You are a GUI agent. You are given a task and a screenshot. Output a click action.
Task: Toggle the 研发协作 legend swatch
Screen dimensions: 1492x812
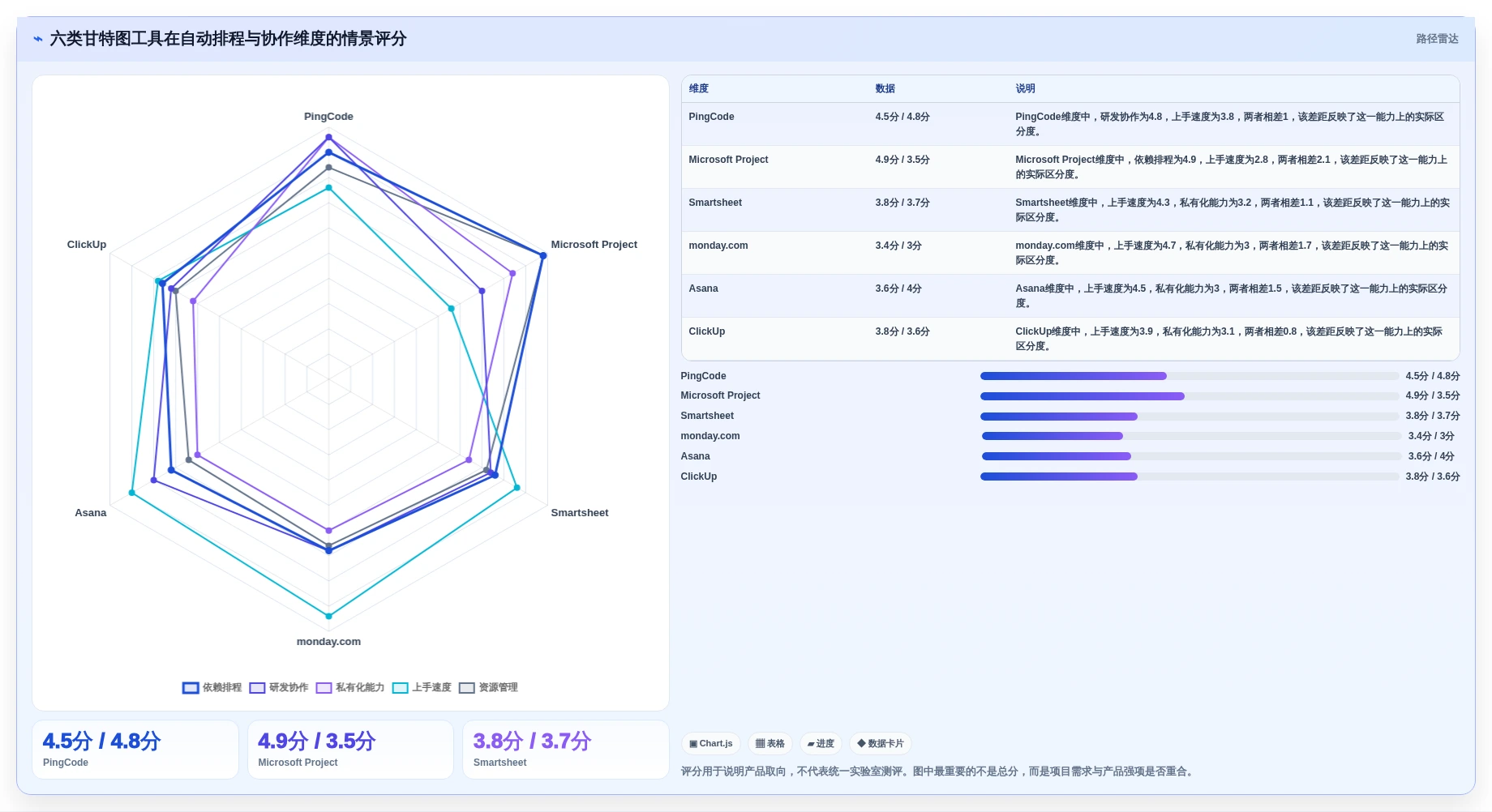tap(257, 688)
